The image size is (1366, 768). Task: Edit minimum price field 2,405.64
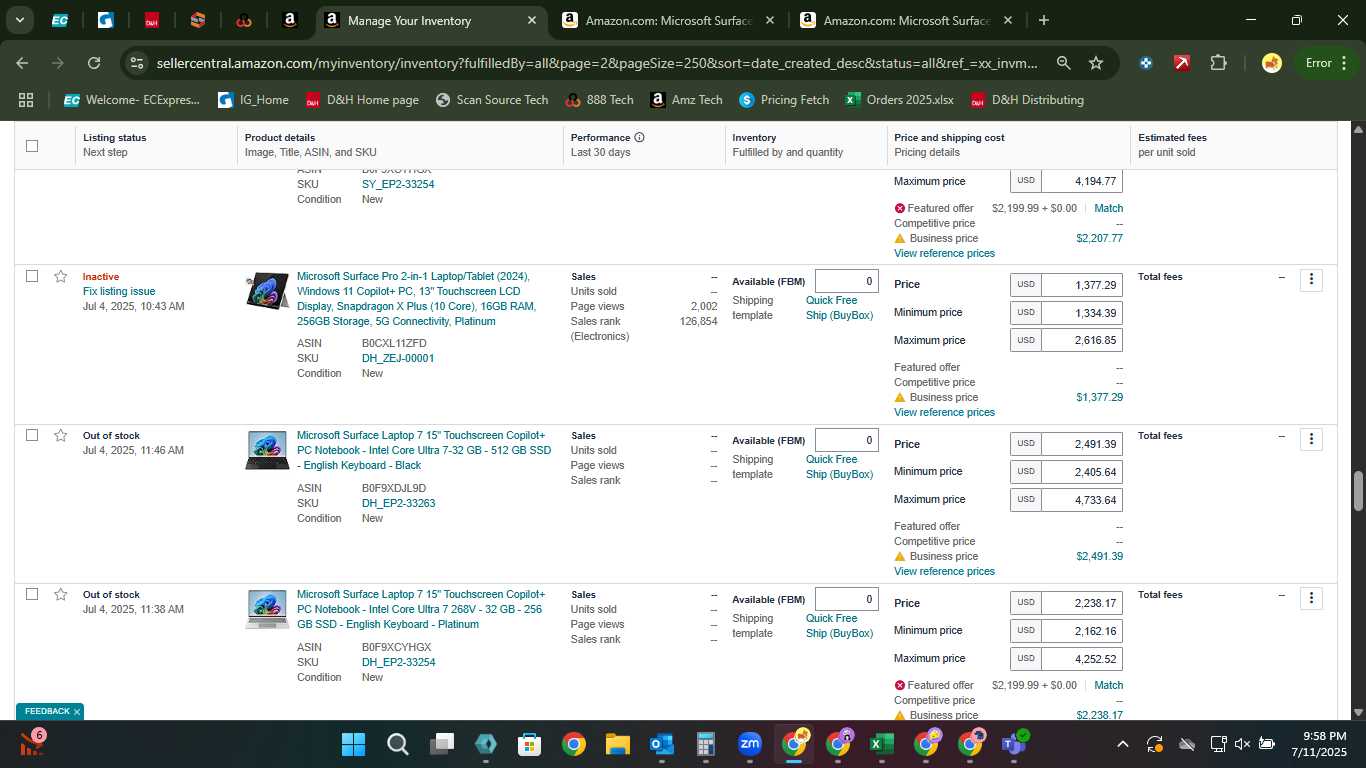pyautogui.click(x=1081, y=472)
